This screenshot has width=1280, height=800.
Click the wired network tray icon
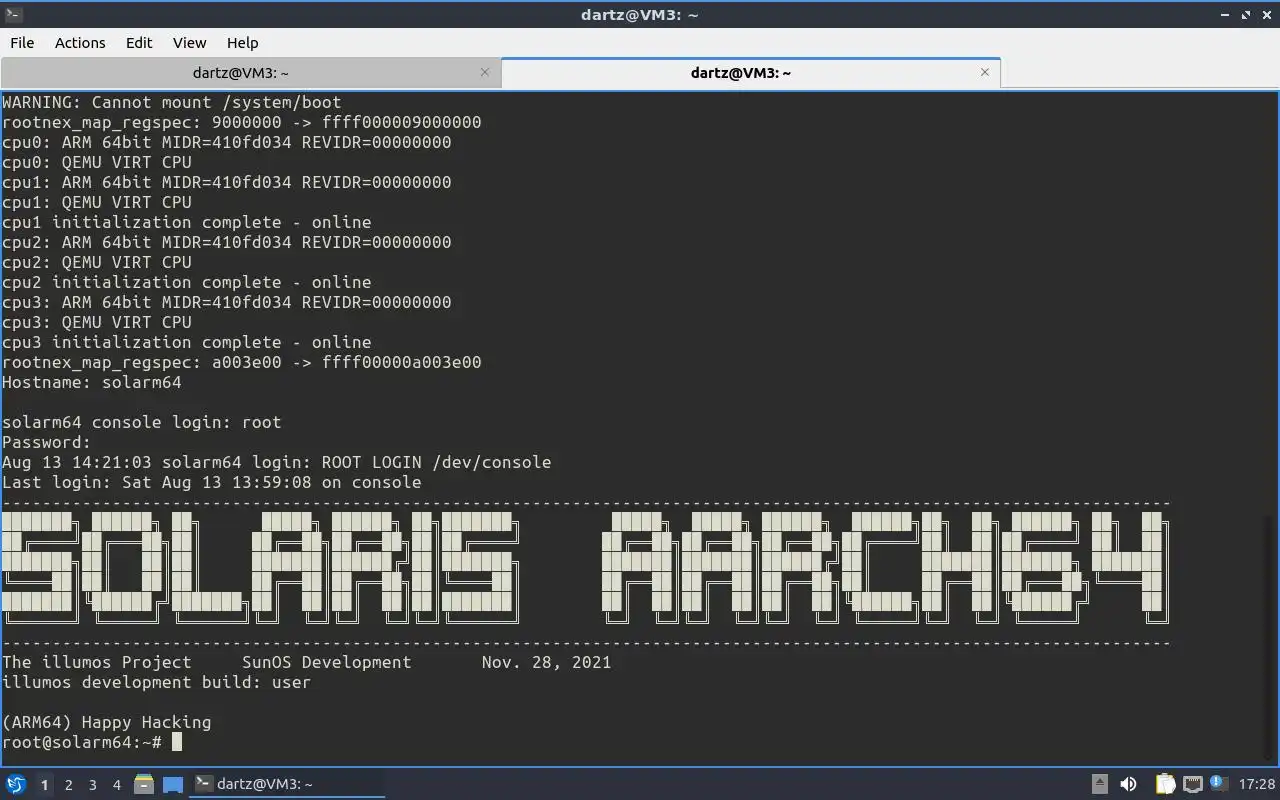[x=1192, y=784]
